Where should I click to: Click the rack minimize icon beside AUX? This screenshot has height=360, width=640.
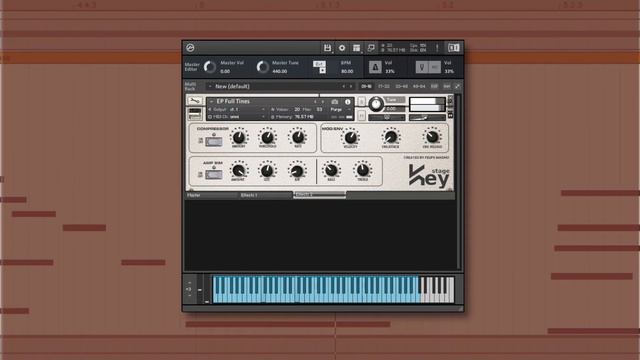458,87
